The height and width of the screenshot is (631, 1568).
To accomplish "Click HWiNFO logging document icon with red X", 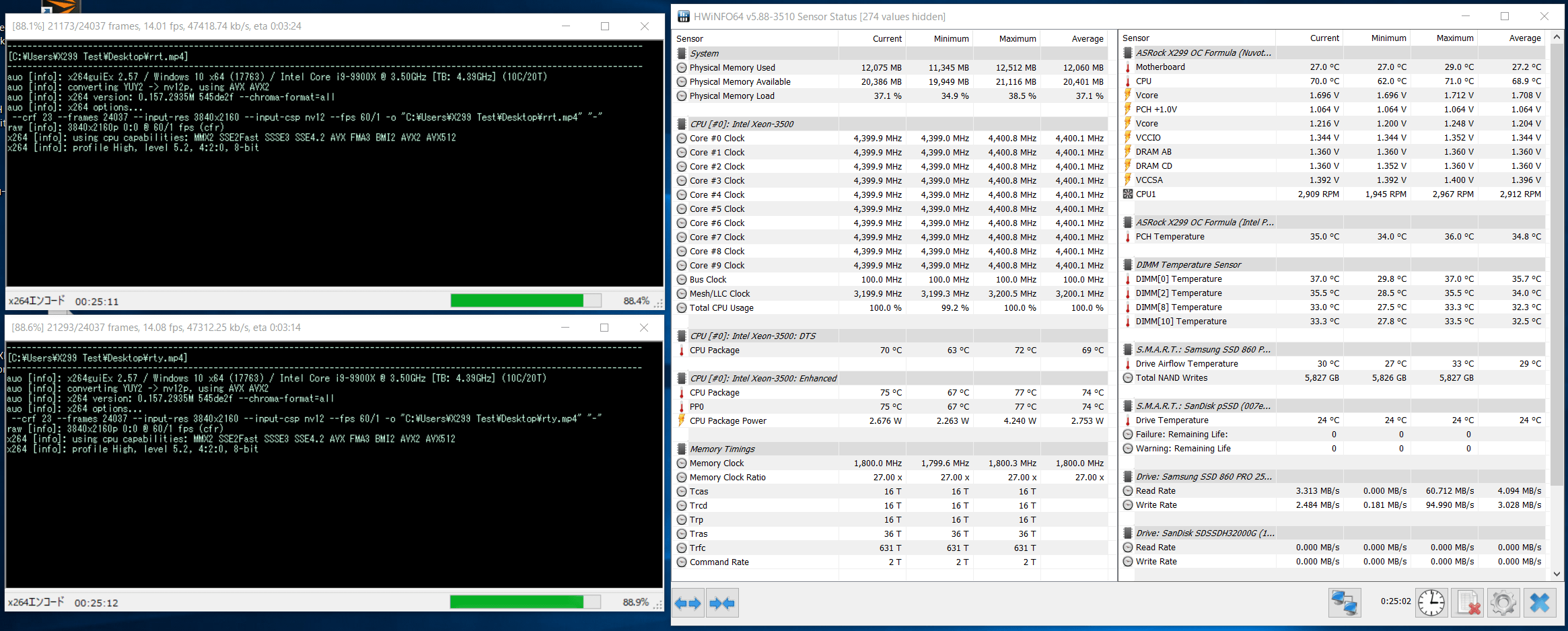I will (x=1468, y=602).
